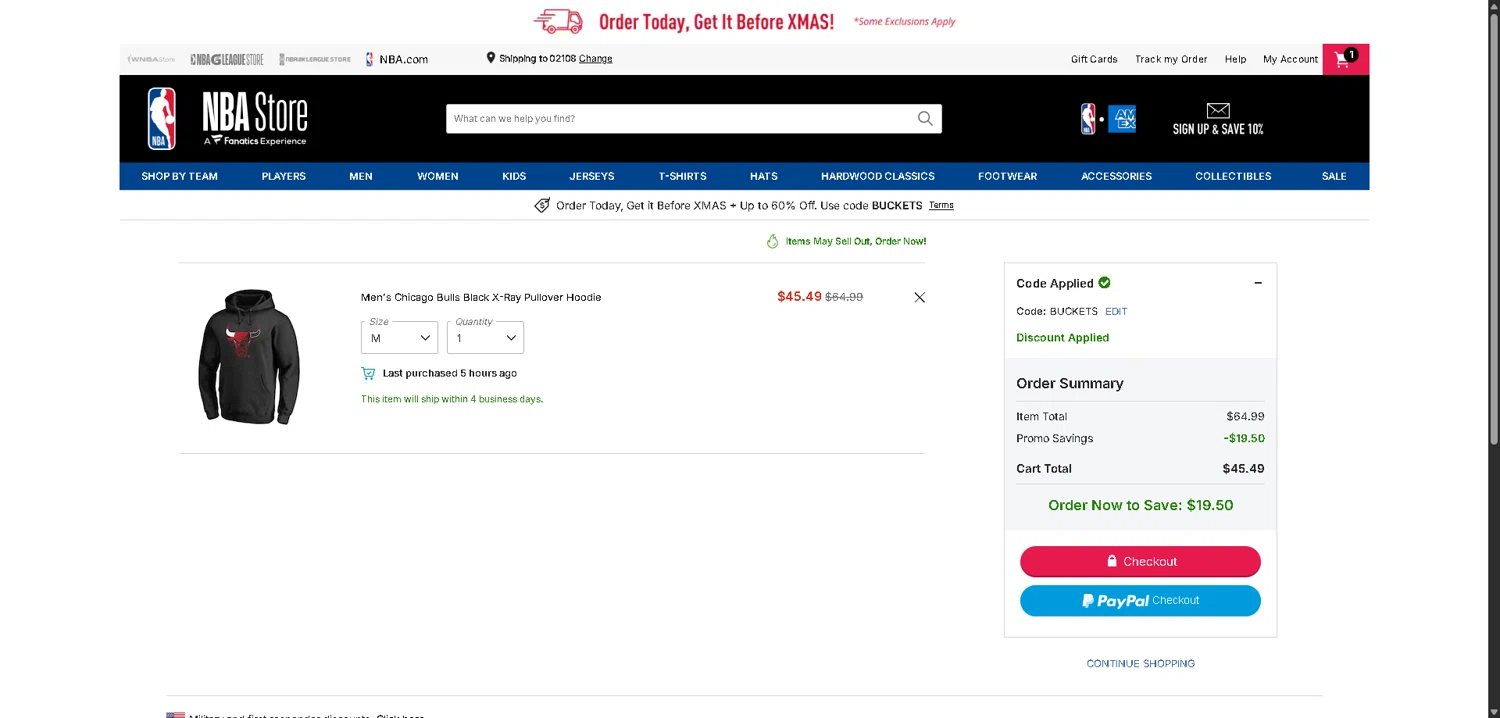The image size is (1500, 718).
Task: Click the $45.49 sale price
Action: 799,297
